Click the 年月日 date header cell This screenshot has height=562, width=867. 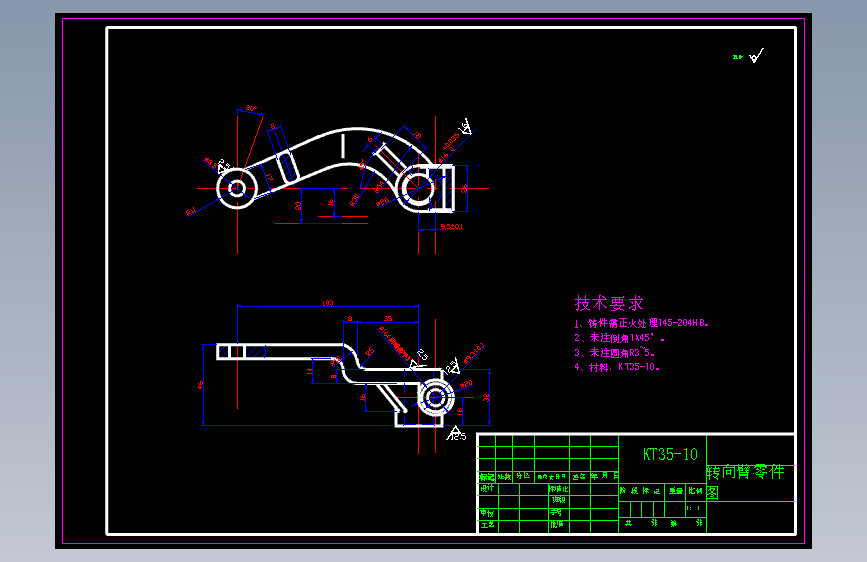click(604, 476)
